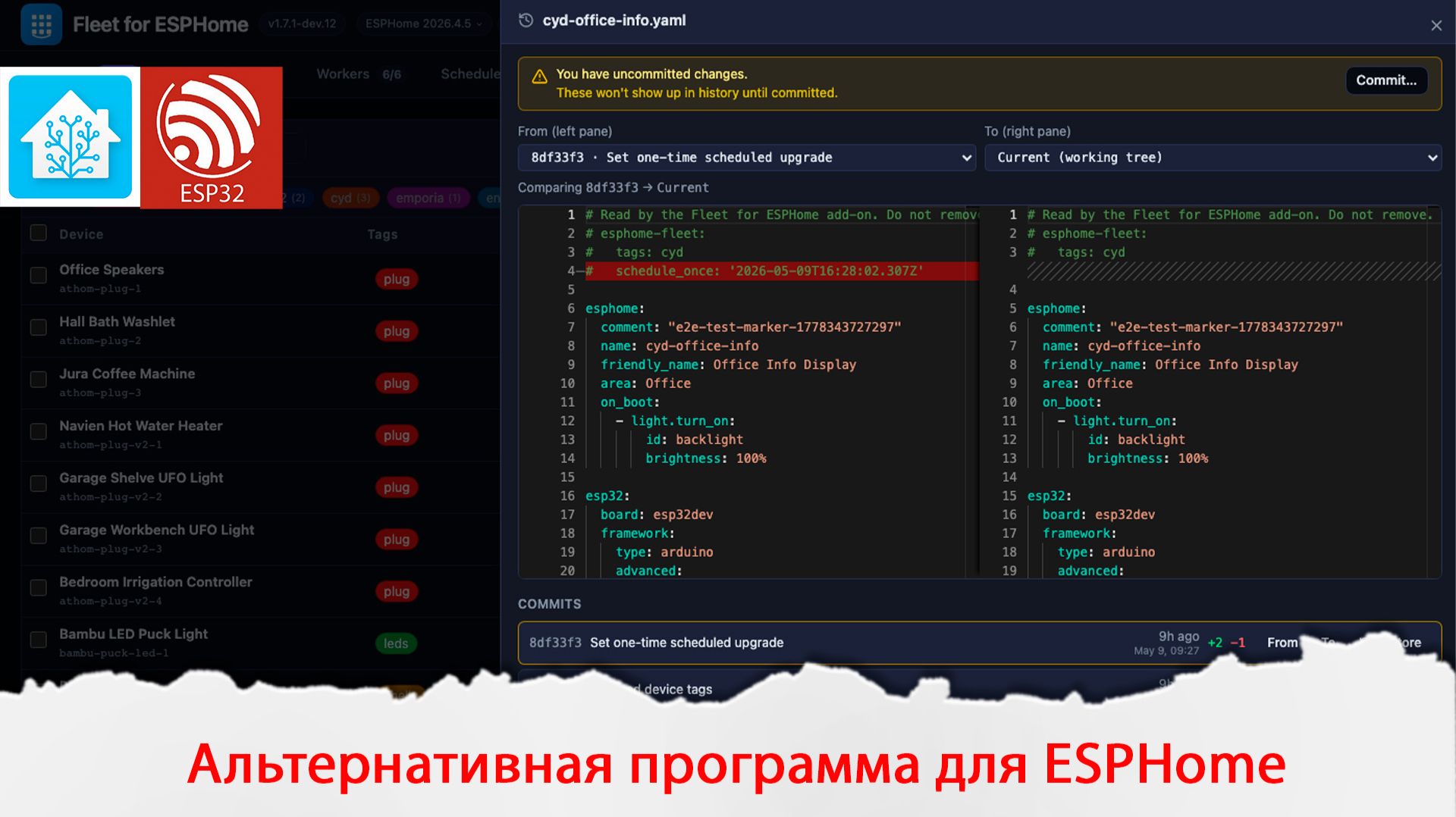Check the Bedroom Irrigation Controller checkbox
This screenshot has height=817, width=1456.
38,588
